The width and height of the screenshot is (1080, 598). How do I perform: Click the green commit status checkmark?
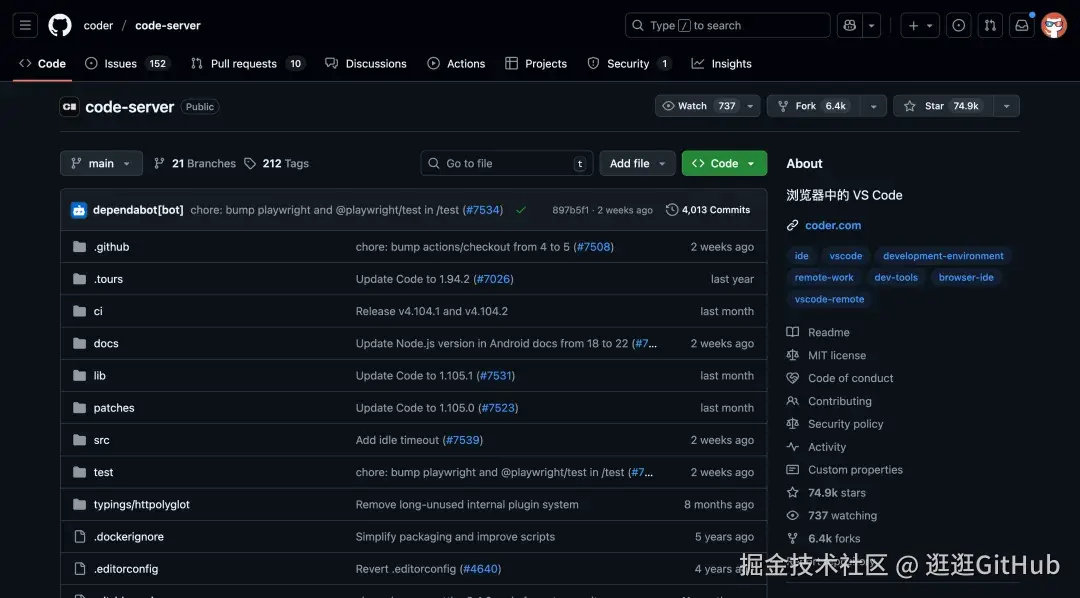tap(521, 210)
